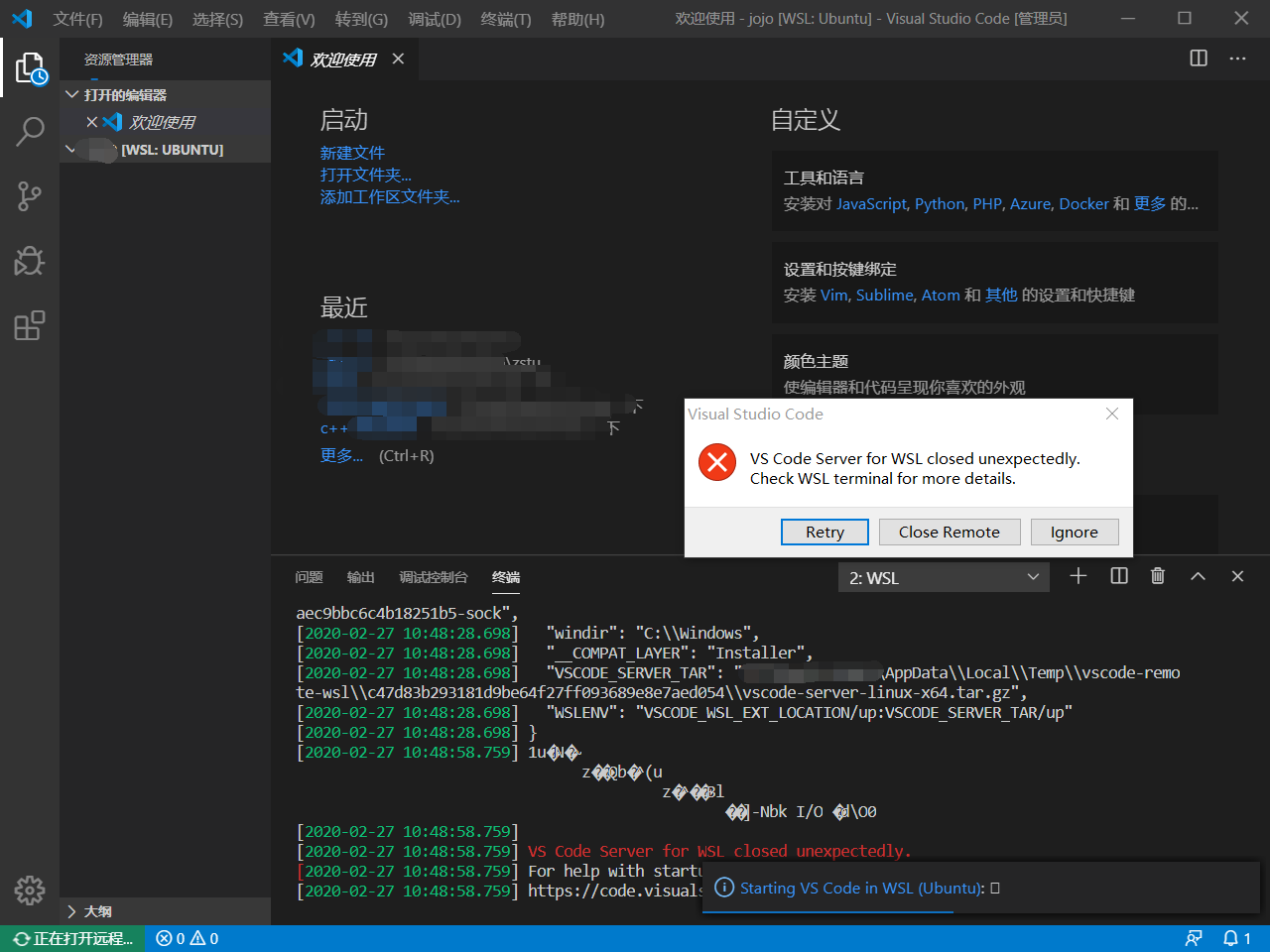
Task: Open editor more actions ellipsis
Action: tap(1237, 59)
